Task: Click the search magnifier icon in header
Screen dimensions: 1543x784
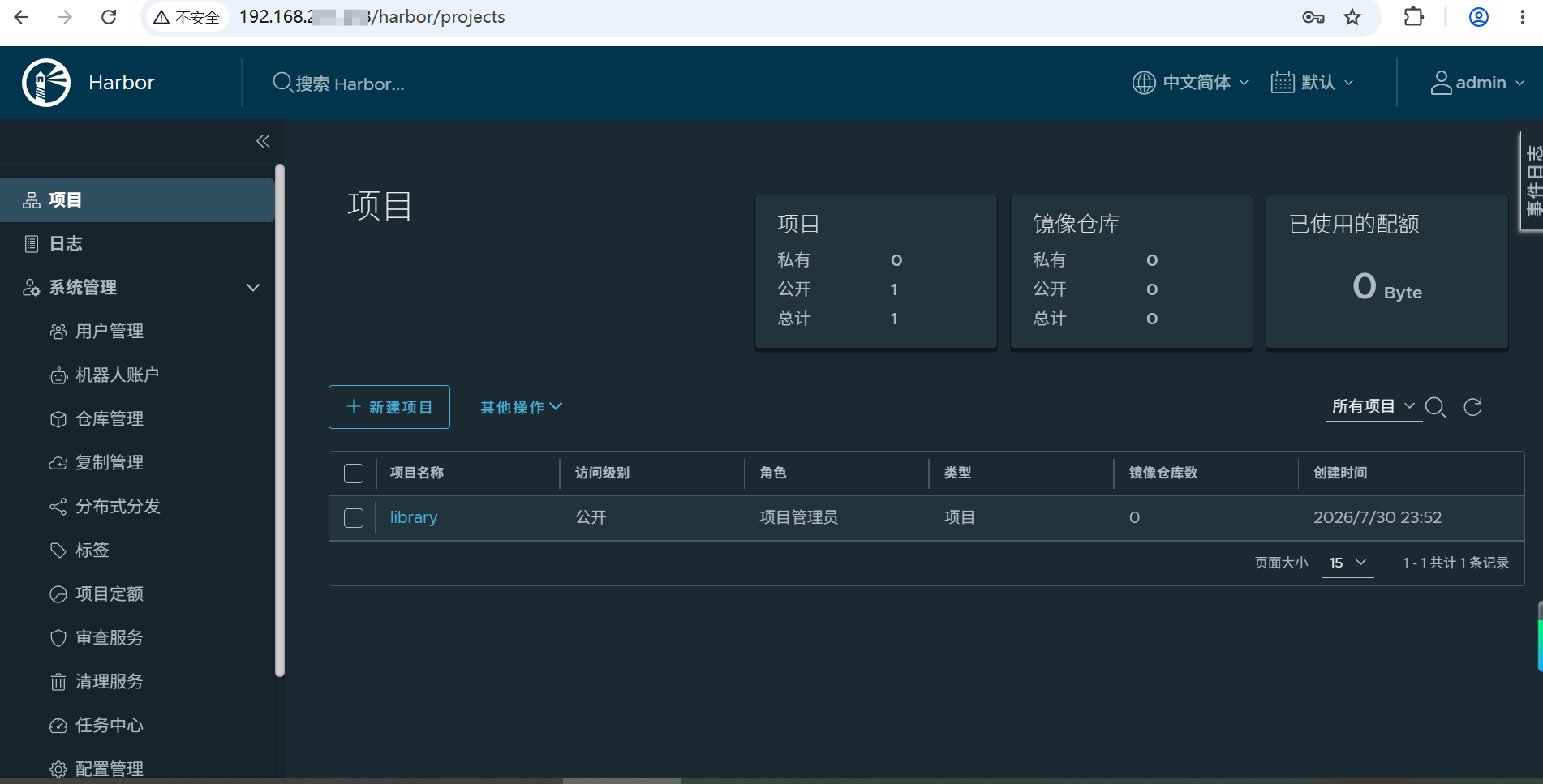Action: (x=282, y=83)
